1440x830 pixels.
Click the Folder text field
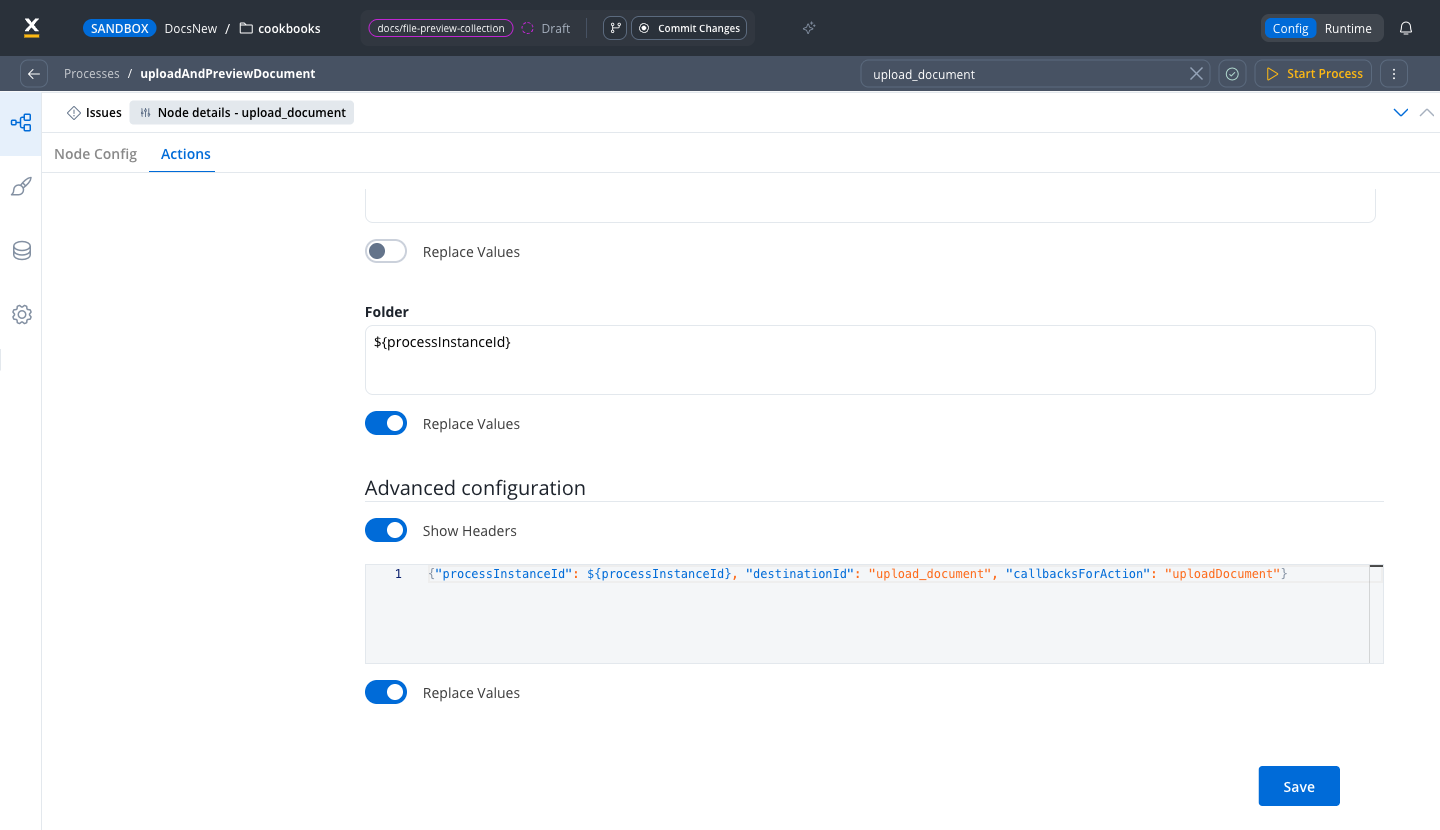[x=870, y=360]
